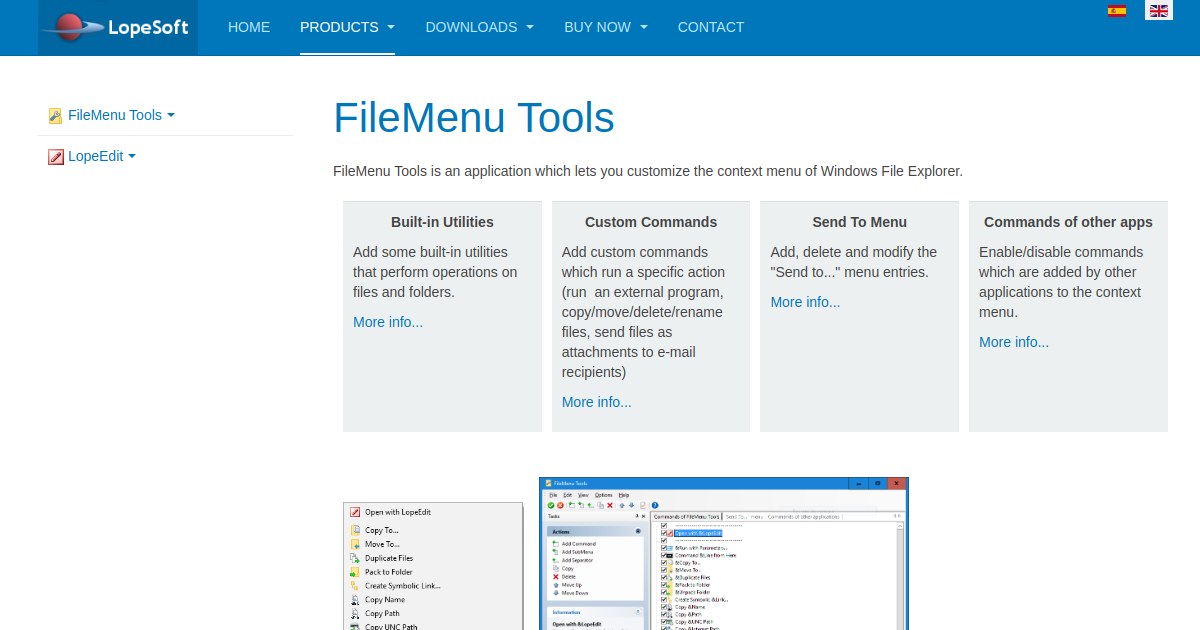
Task: Click the 'Commands of other apps' heading
Action: click(1068, 222)
